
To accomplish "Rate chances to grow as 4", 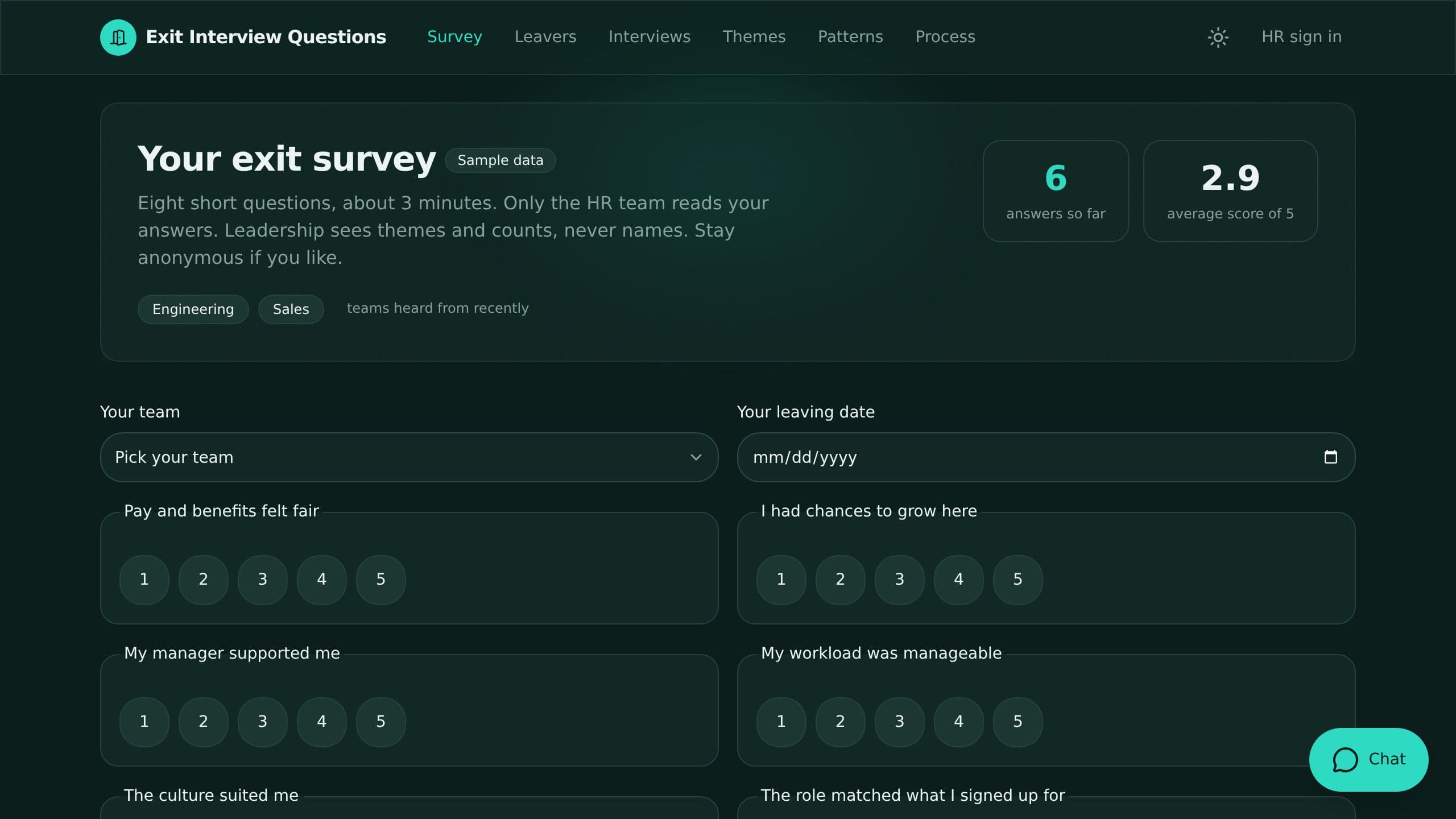I will [959, 580].
